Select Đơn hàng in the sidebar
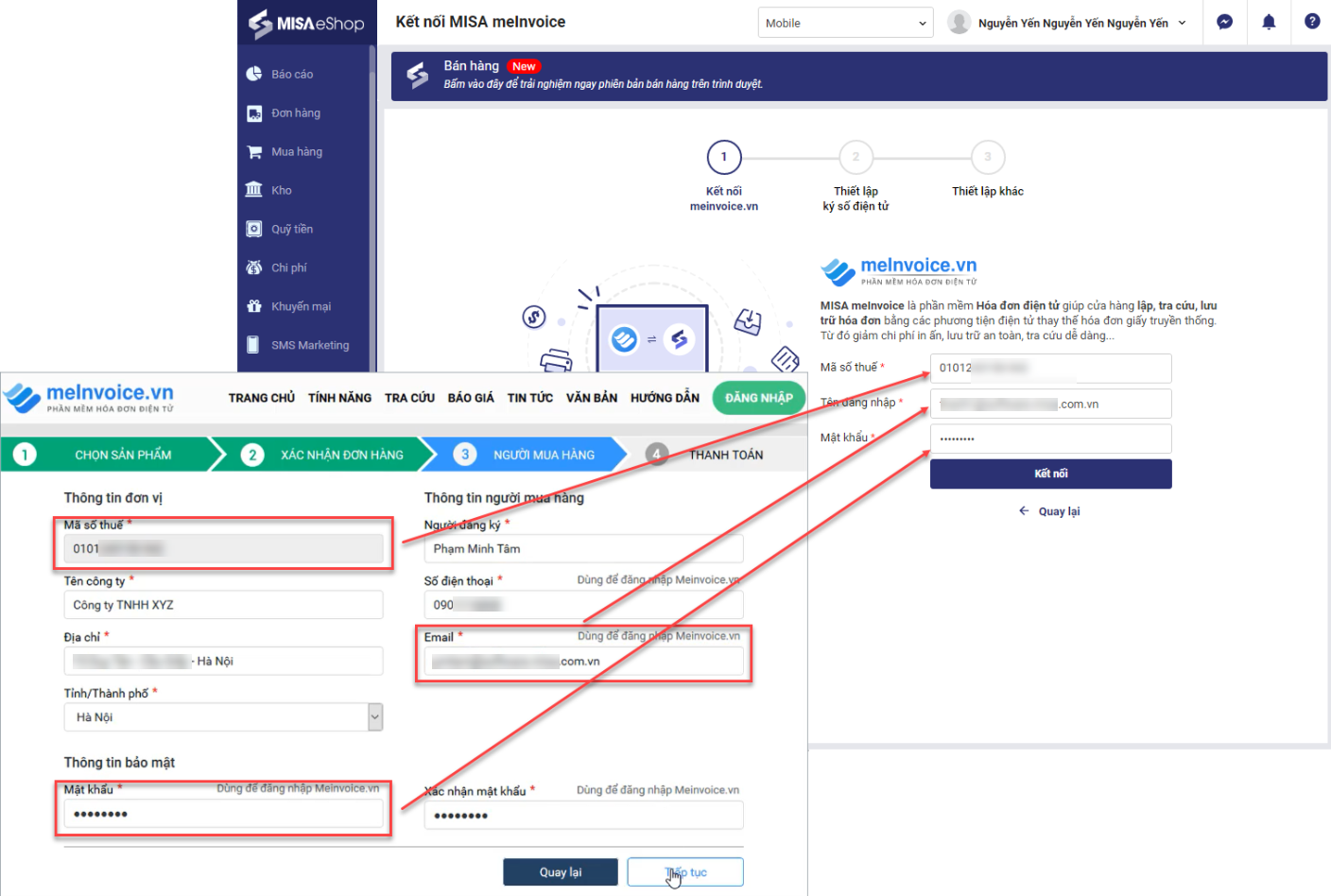1331x896 pixels. tap(296, 113)
